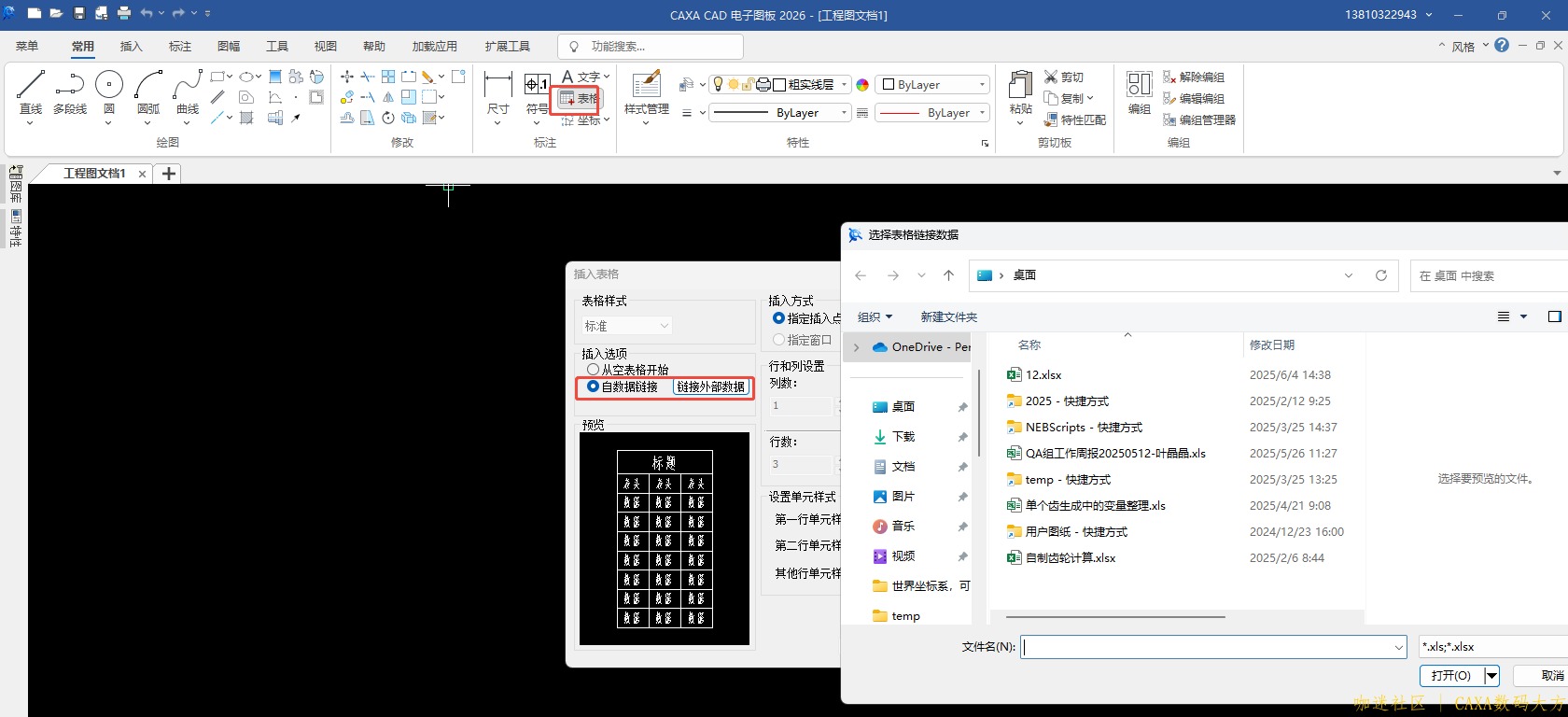Image resolution: width=1568 pixels, height=717 pixels.
Task: Click the 链接外部数据 button
Action: coord(711,387)
